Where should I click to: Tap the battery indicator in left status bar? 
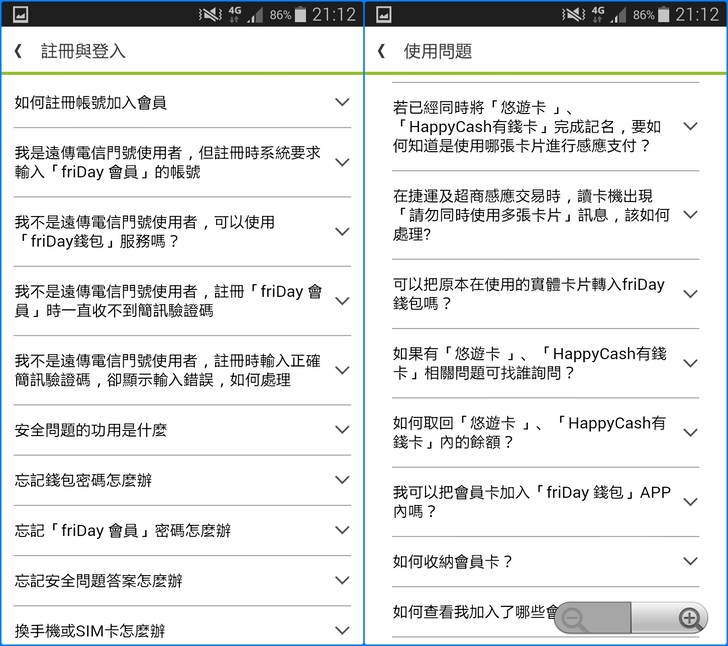point(300,14)
